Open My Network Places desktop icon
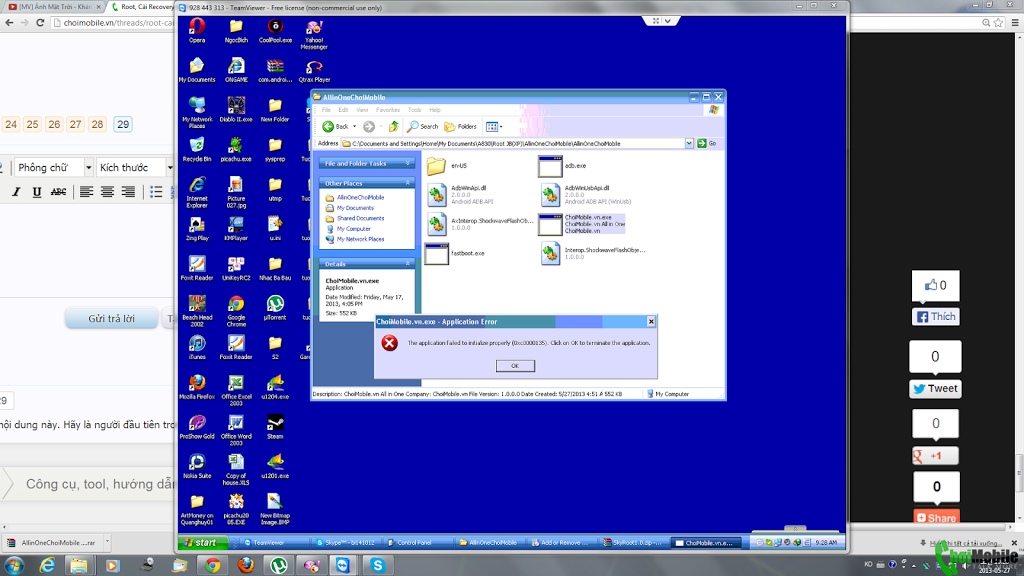 (197, 112)
